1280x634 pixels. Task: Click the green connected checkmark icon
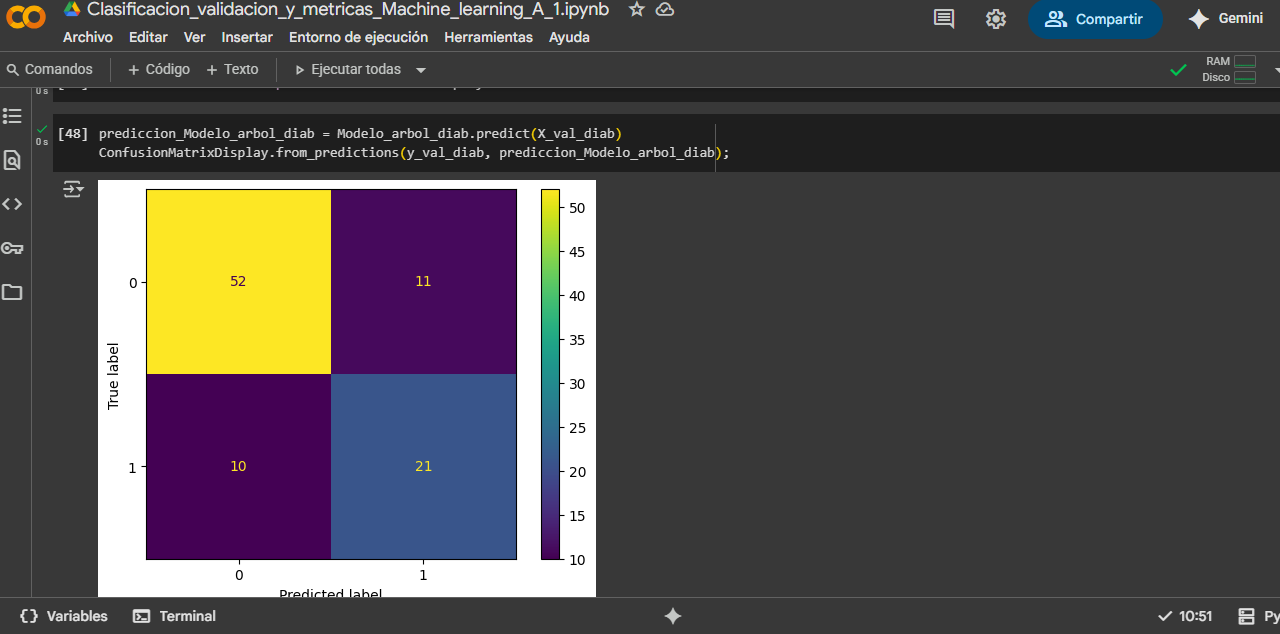coord(1179,70)
